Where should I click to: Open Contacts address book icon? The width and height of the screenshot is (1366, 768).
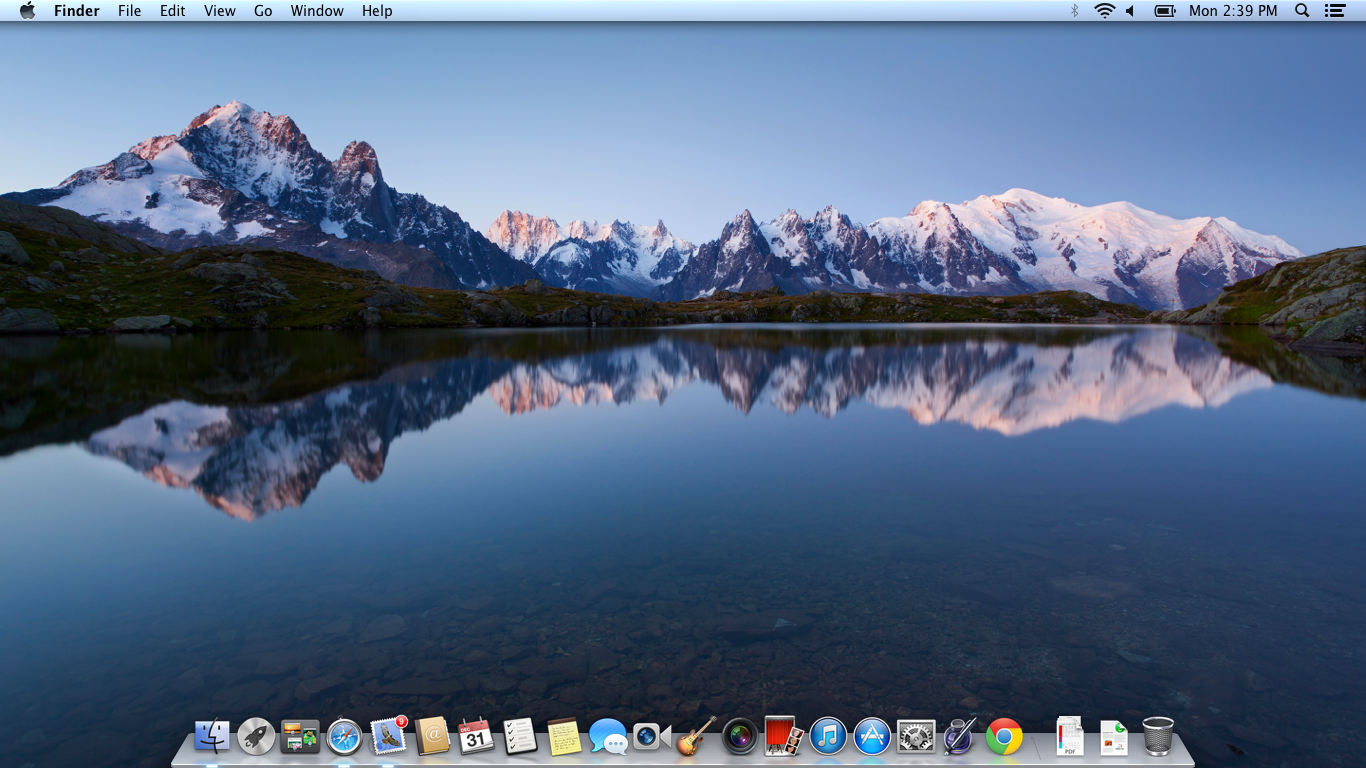[432, 737]
